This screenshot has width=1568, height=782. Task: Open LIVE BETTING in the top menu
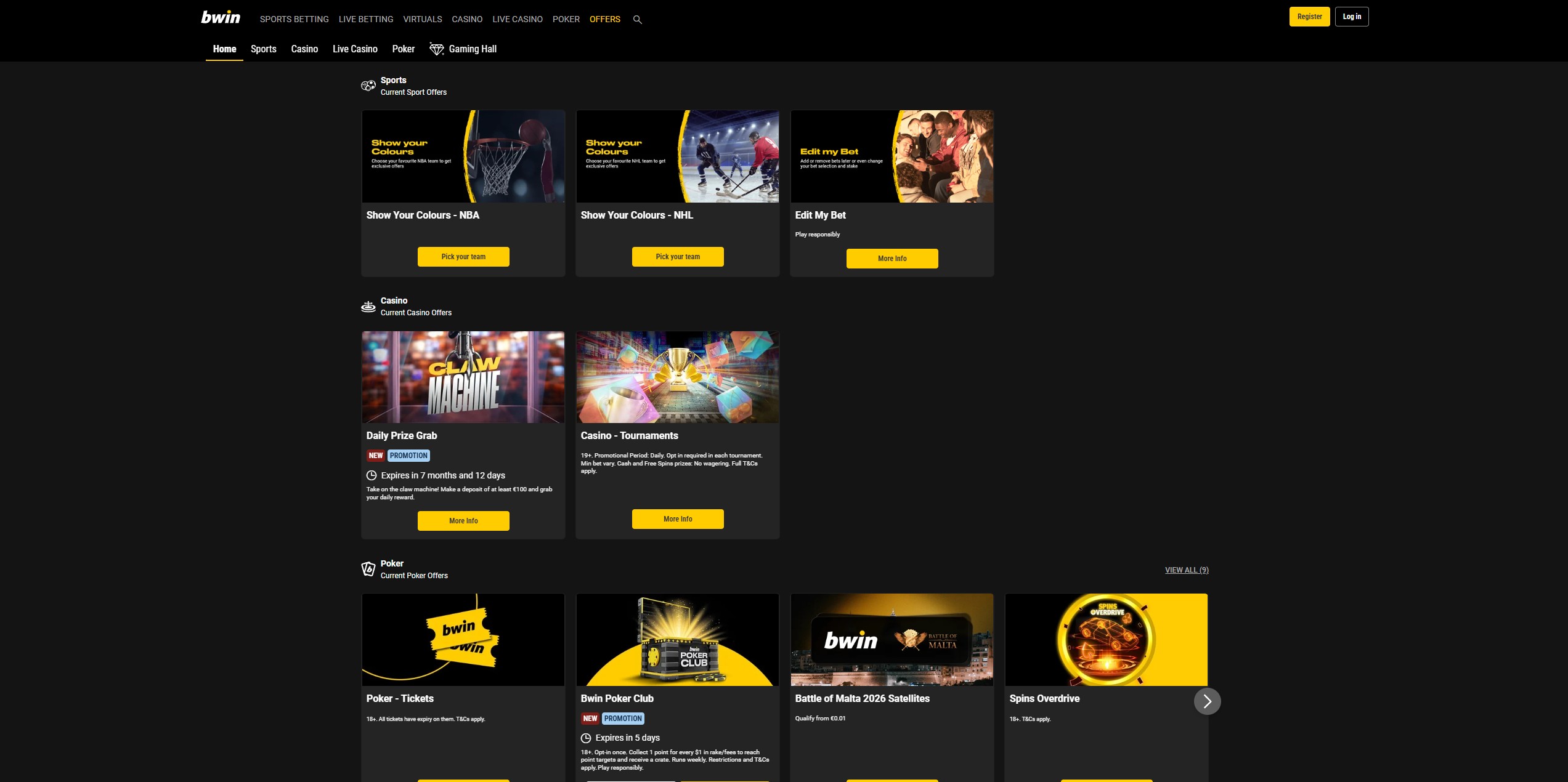tap(366, 19)
